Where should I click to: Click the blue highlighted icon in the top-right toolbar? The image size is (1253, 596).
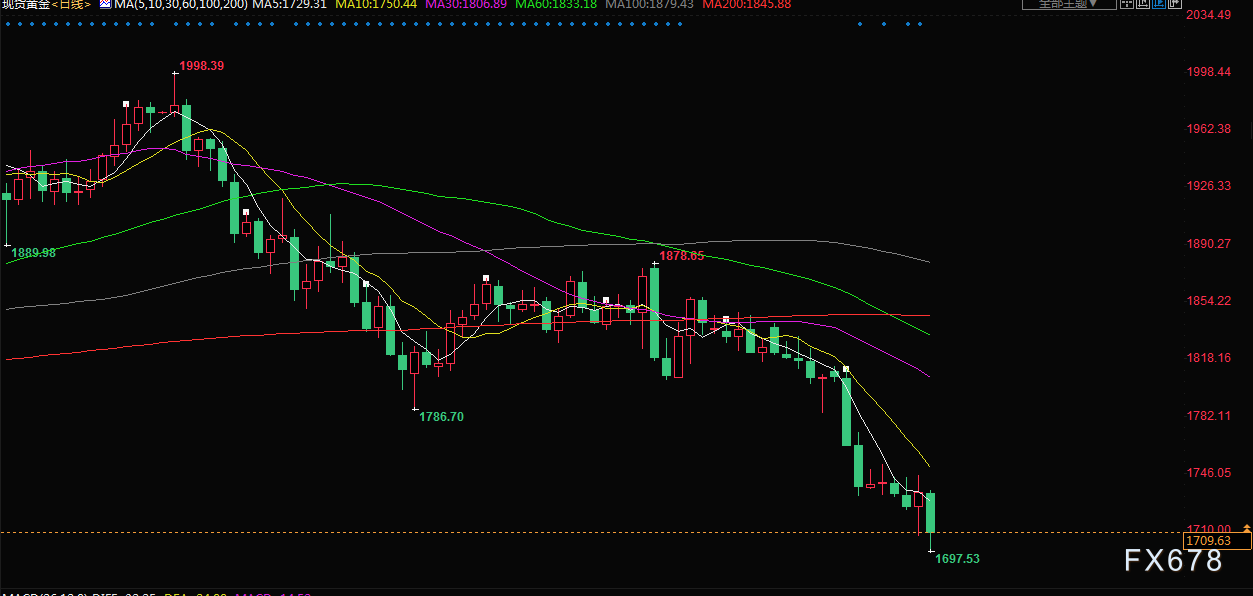[x=1159, y=3]
